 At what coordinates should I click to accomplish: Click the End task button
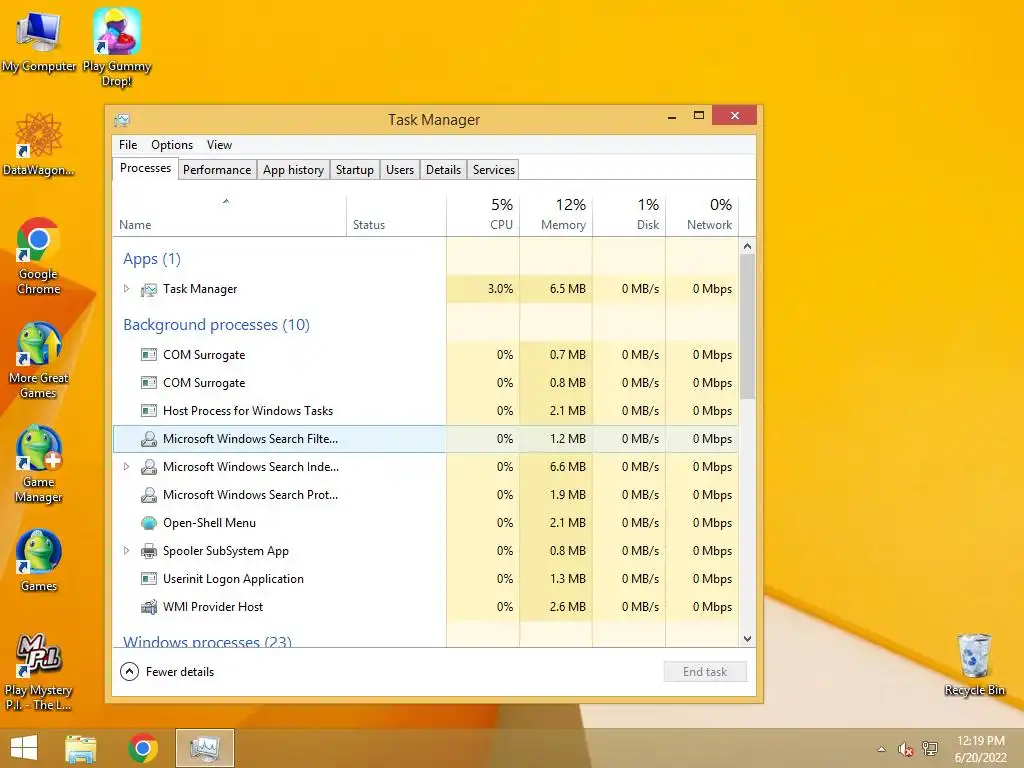(705, 671)
